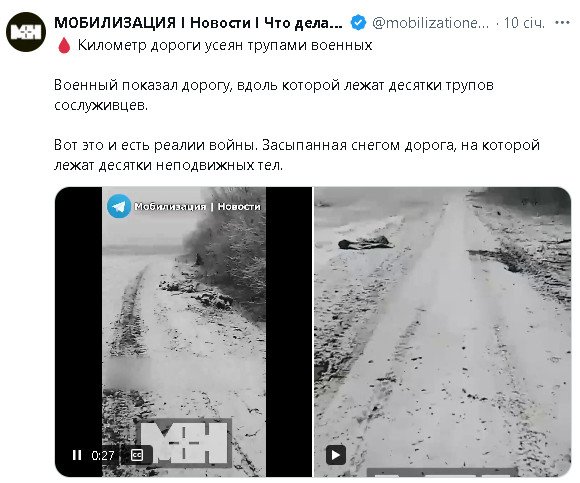
Task: Play the second video
Action: click(336, 455)
